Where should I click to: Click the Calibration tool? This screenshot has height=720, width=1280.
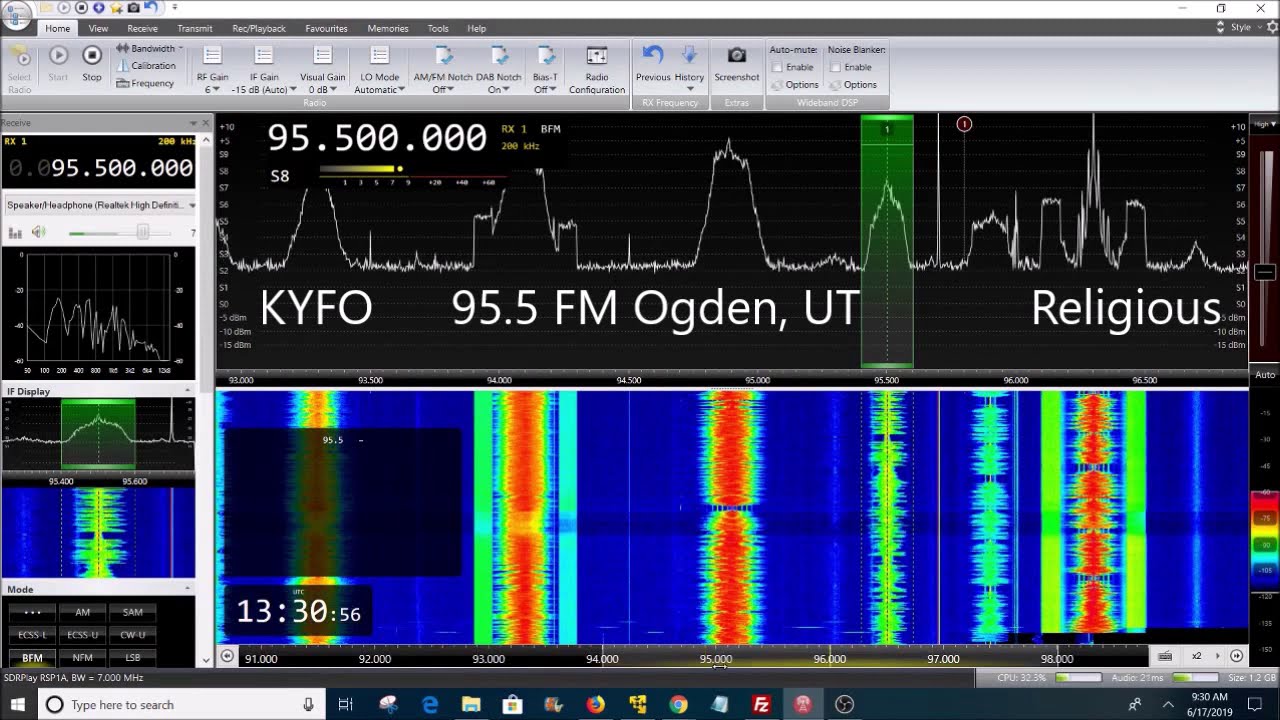146,66
